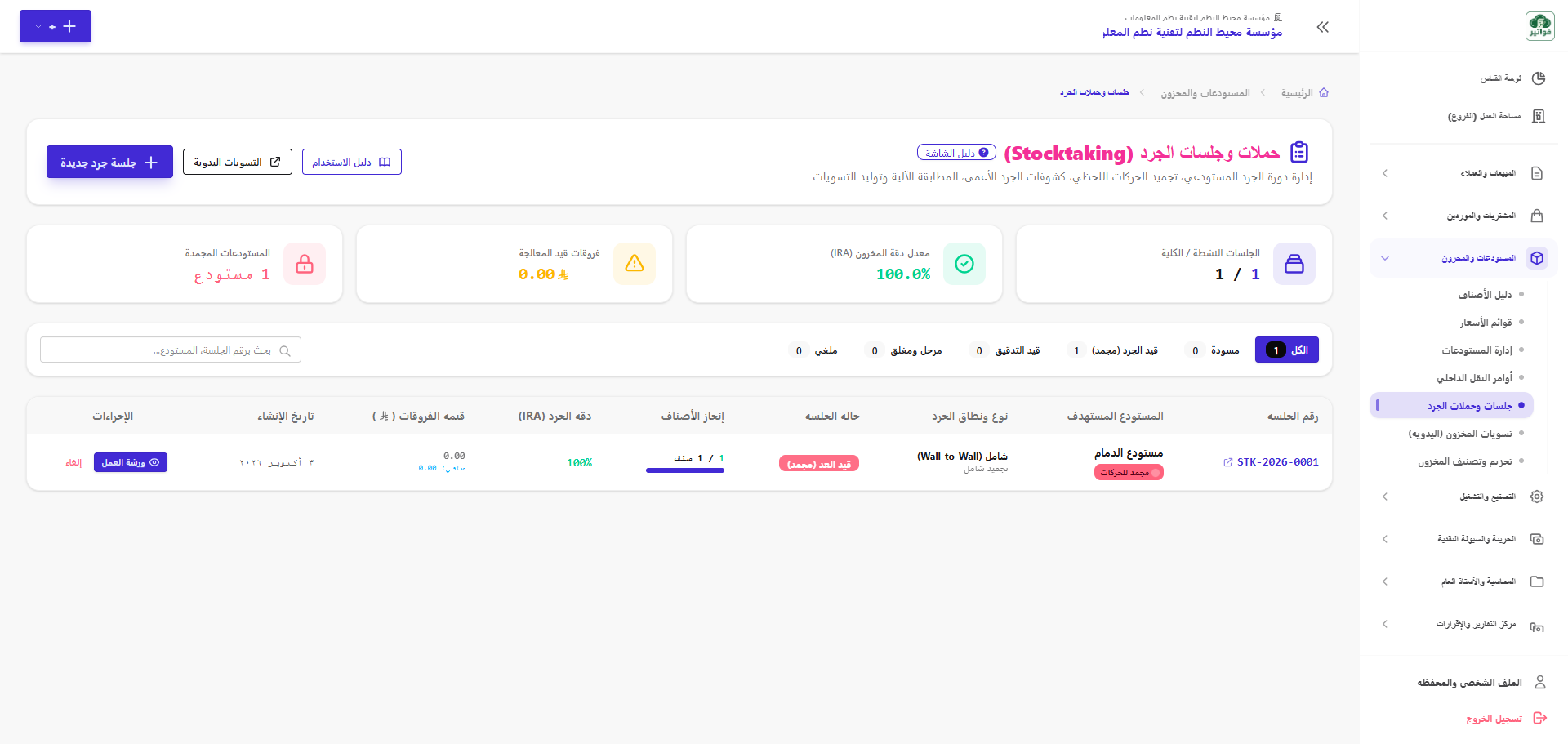
Task: Open the لوحة القياس dashboard icon
Action: coord(1539,78)
